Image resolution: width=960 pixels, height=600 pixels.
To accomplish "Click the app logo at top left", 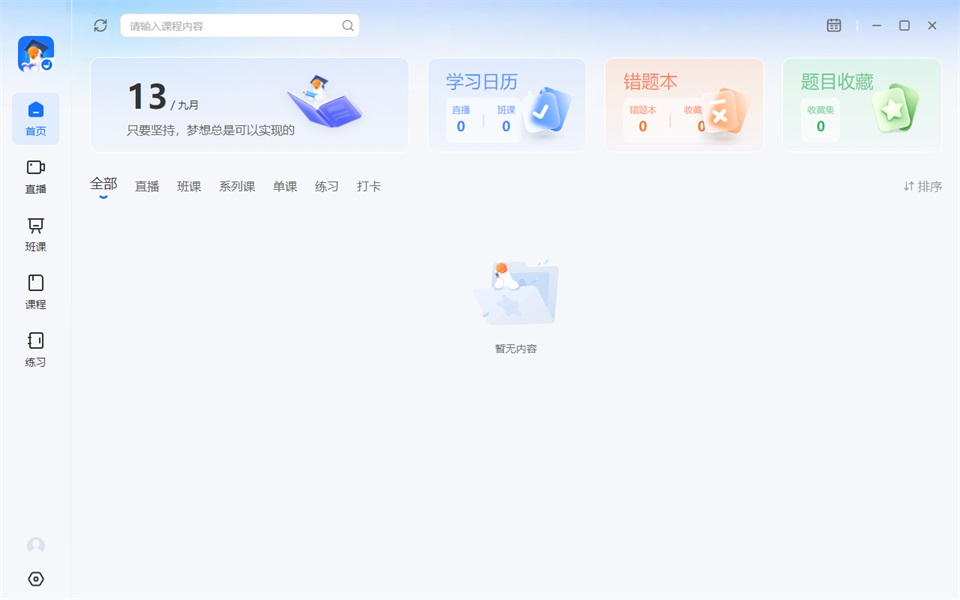I will [36, 54].
